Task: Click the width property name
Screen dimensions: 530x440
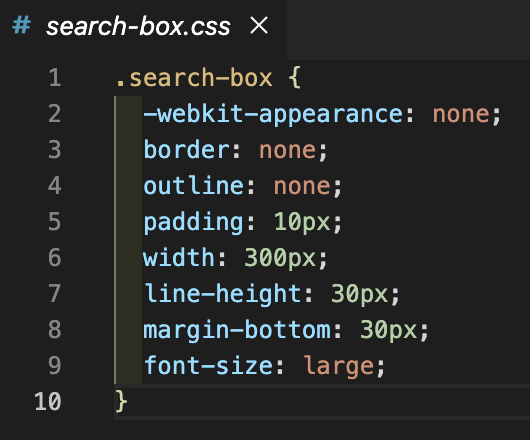Action: pyautogui.click(x=179, y=258)
